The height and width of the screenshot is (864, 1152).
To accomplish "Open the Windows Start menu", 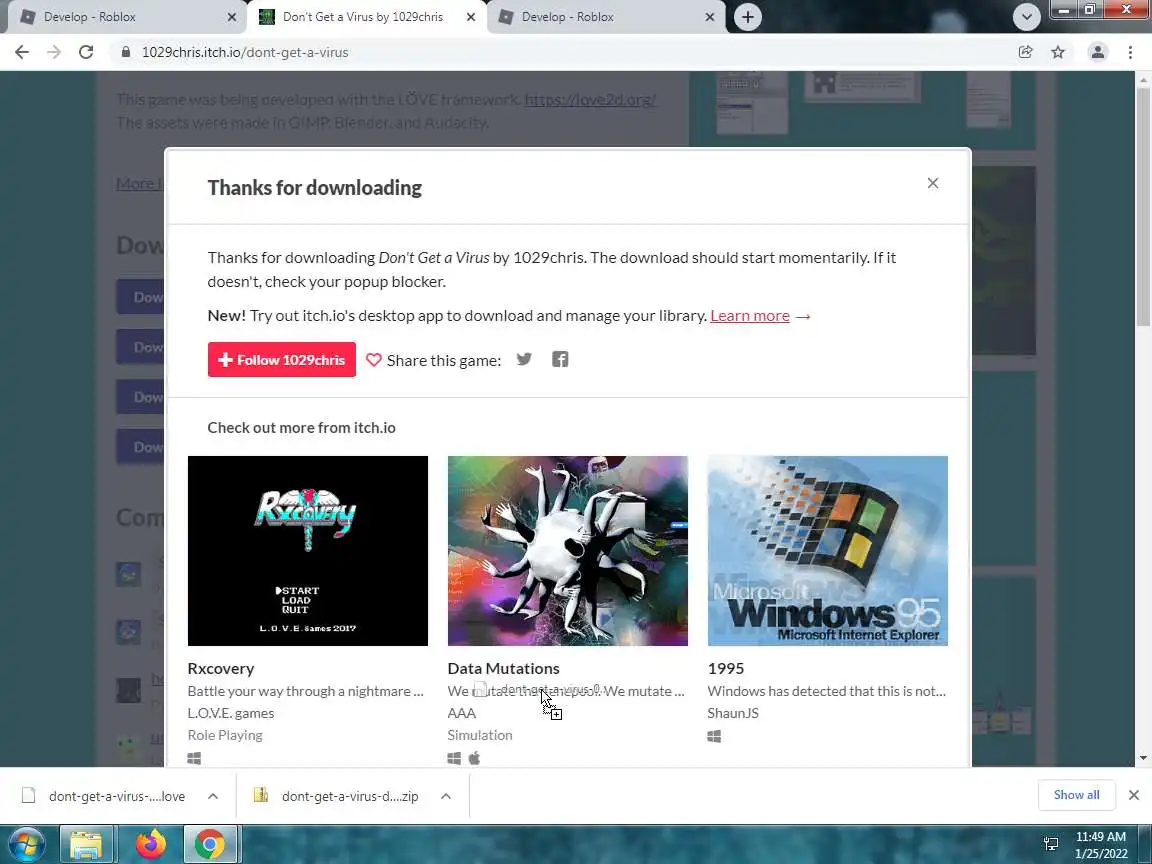I will (x=26, y=844).
